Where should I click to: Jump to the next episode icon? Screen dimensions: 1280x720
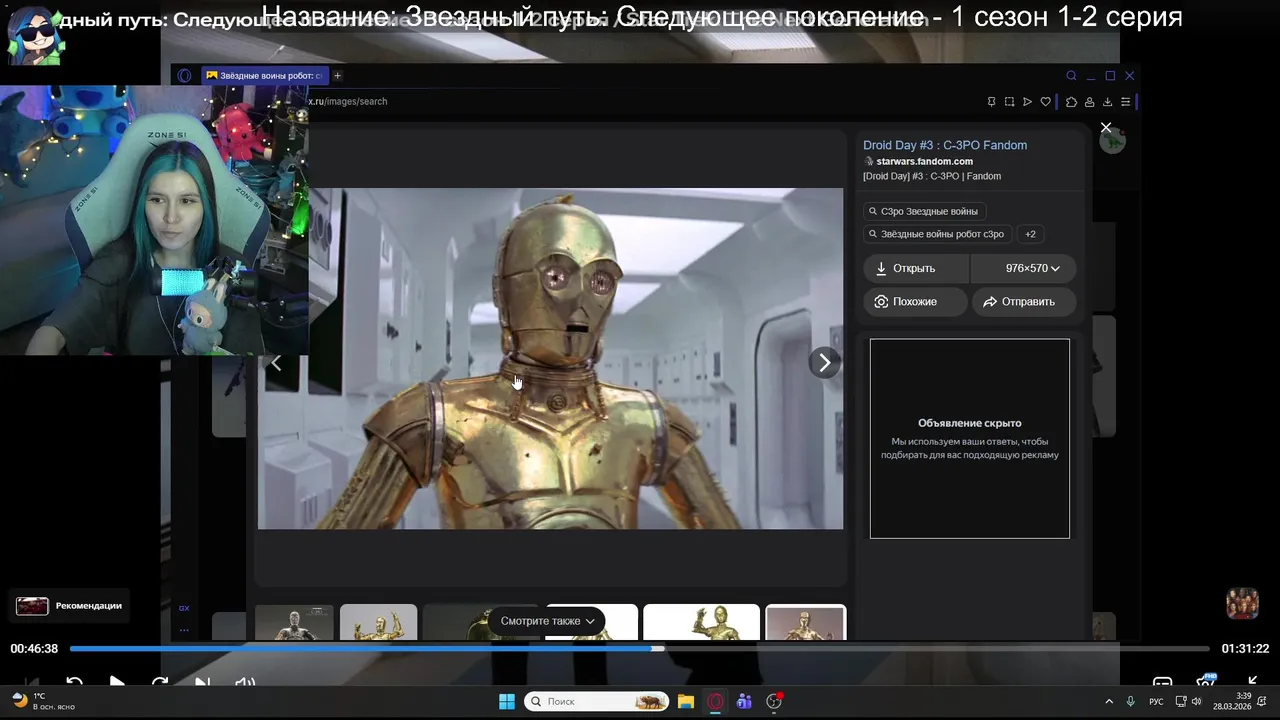click(203, 683)
